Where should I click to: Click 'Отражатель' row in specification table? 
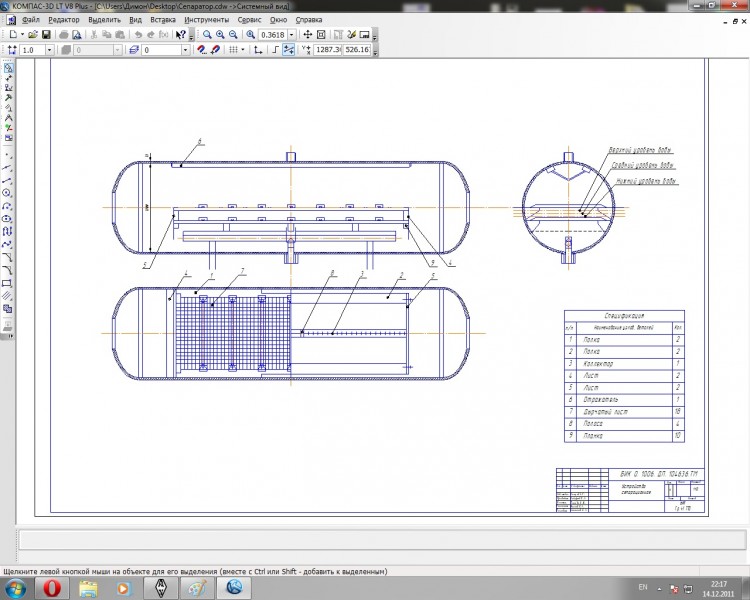click(x=624, y=400)
